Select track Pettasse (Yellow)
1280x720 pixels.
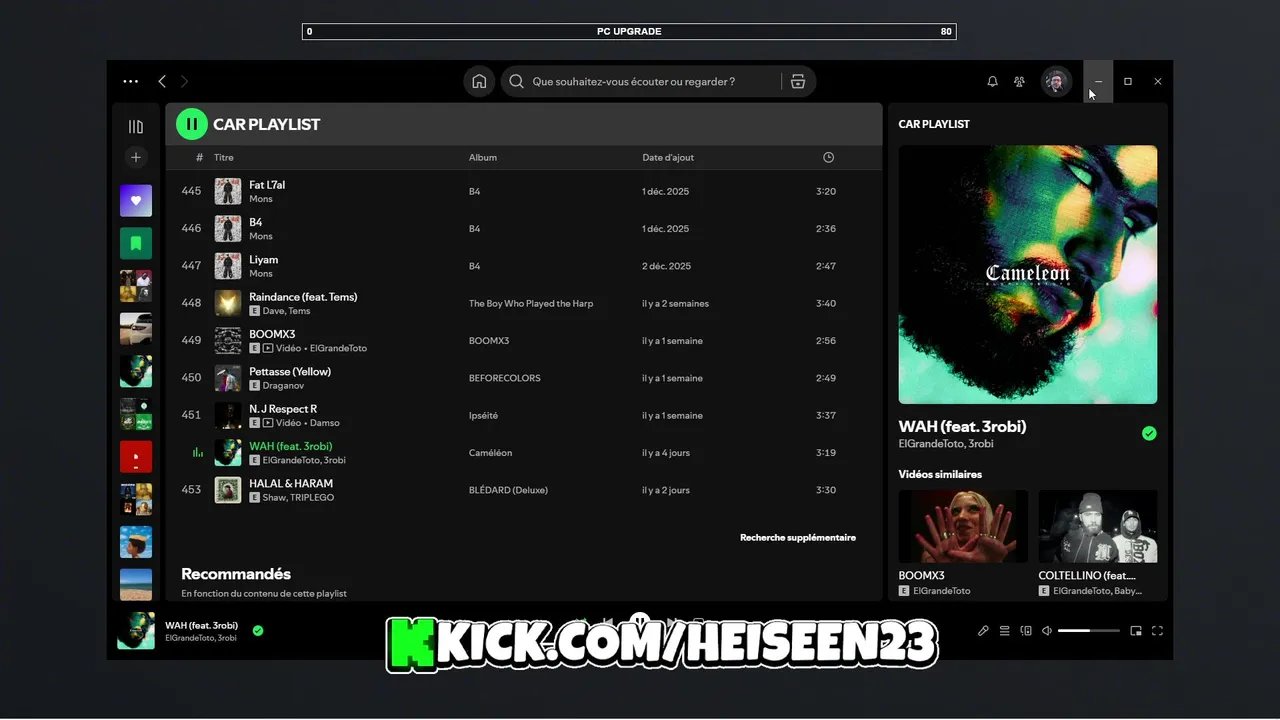(523, 378)
